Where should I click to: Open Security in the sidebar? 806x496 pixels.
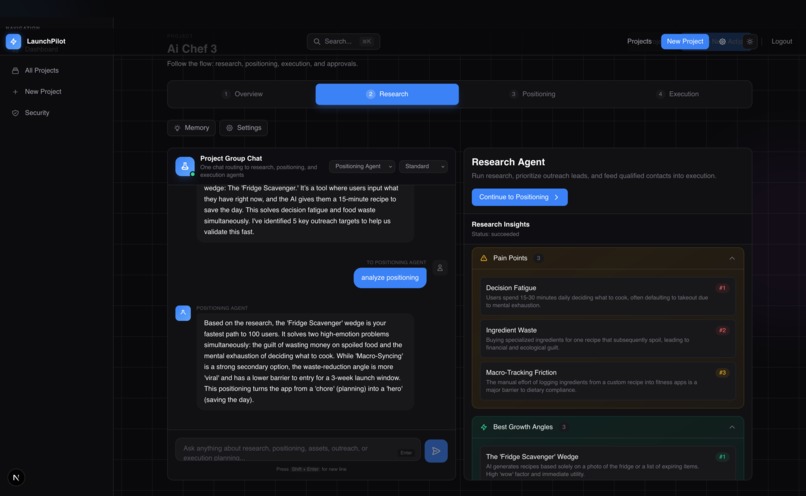pyautogui.click(x=37, y=113)
